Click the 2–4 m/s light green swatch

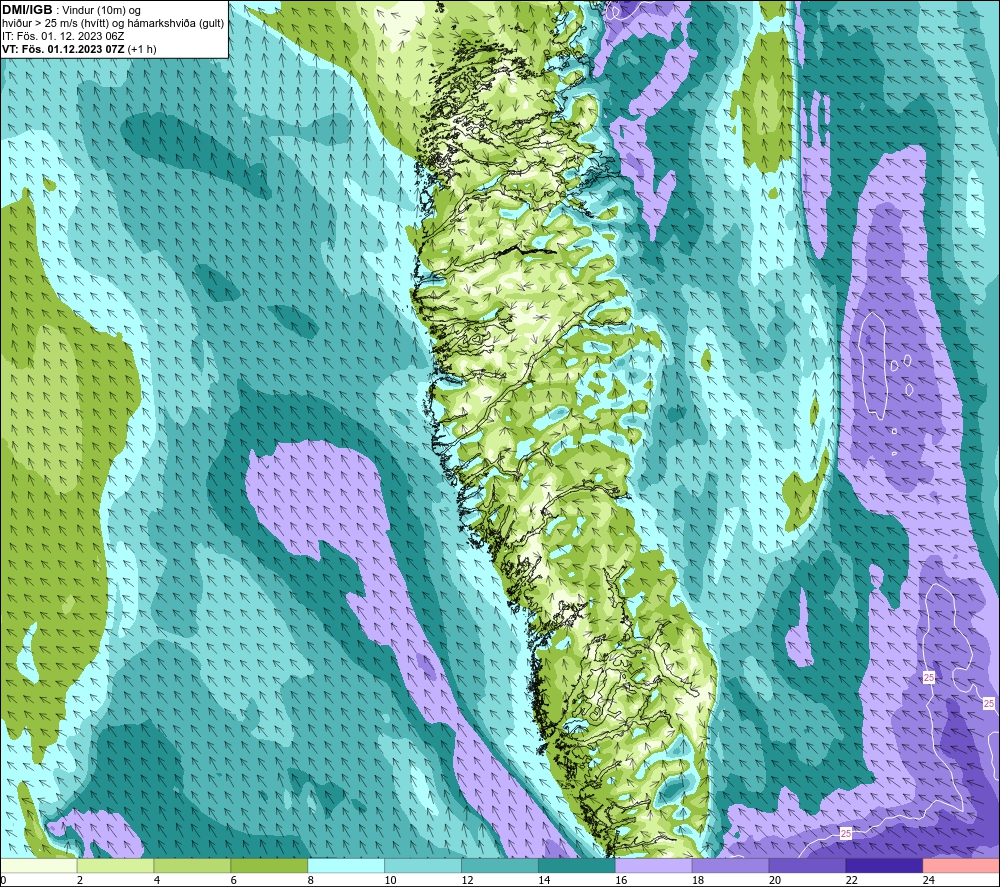pos(115,865)
